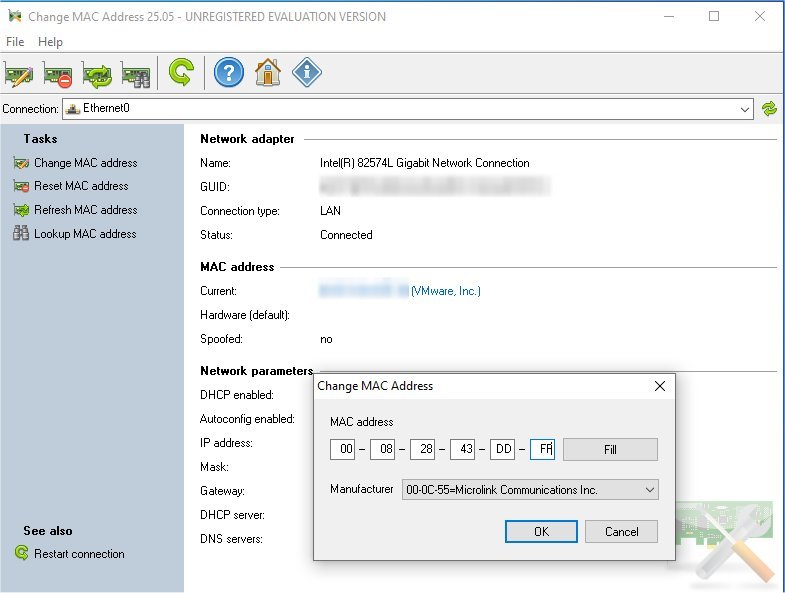
Task: Click the DNS servers label
Action: [231, 539]
